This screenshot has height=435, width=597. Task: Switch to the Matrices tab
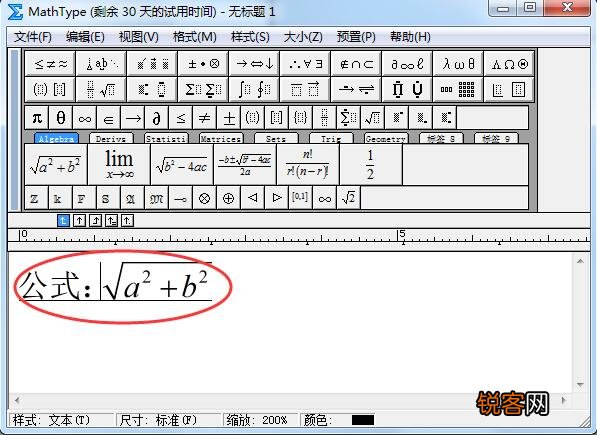221,139
